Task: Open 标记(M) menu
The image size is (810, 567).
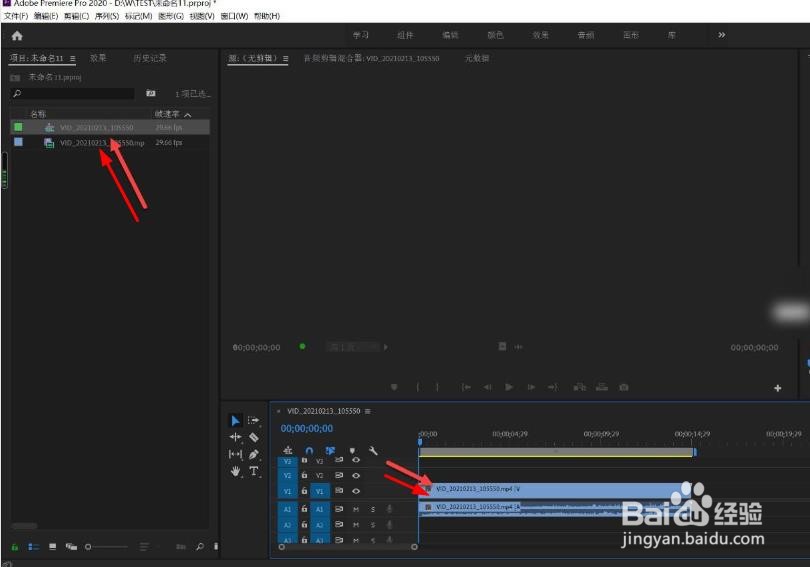Action: click(x=138, y=16)
